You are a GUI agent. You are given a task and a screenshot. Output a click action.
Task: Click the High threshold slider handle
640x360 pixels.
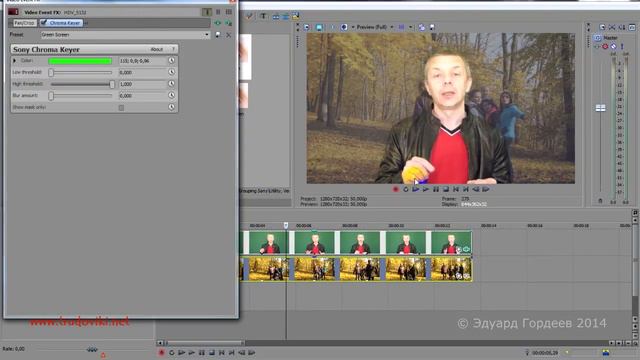click(112, 84)
